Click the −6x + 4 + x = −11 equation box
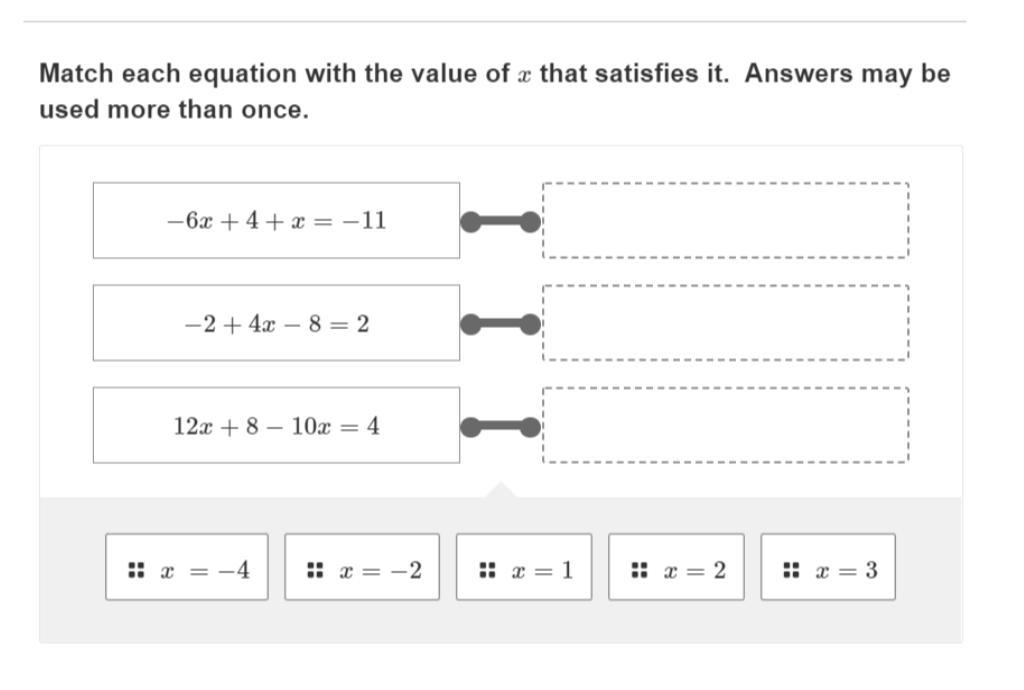The image size is (1024, 690). click(276, 221)
